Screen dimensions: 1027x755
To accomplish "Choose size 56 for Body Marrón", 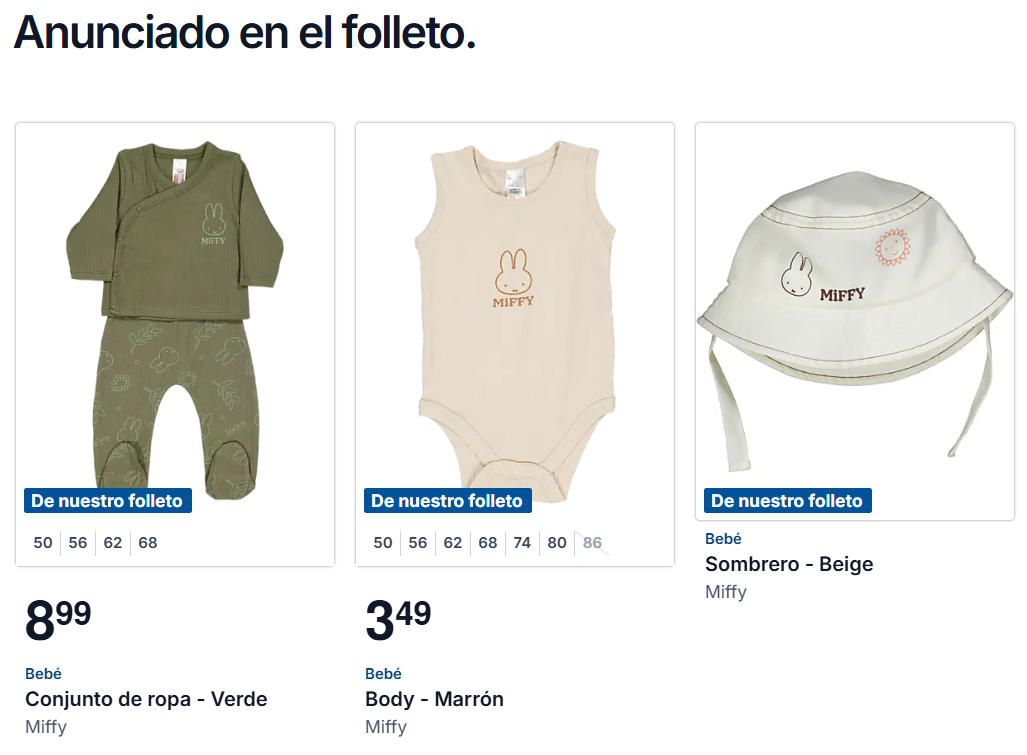I will (417, 543).
